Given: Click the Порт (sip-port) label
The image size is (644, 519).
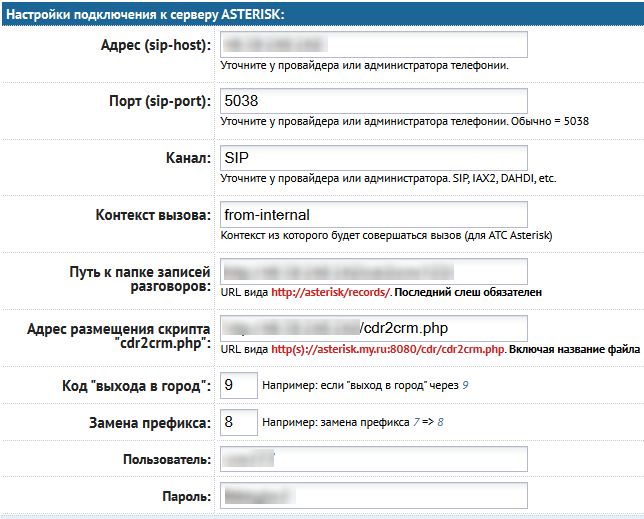Looking at the screenshot, I should pyautogui.click(x=160, y=101).
